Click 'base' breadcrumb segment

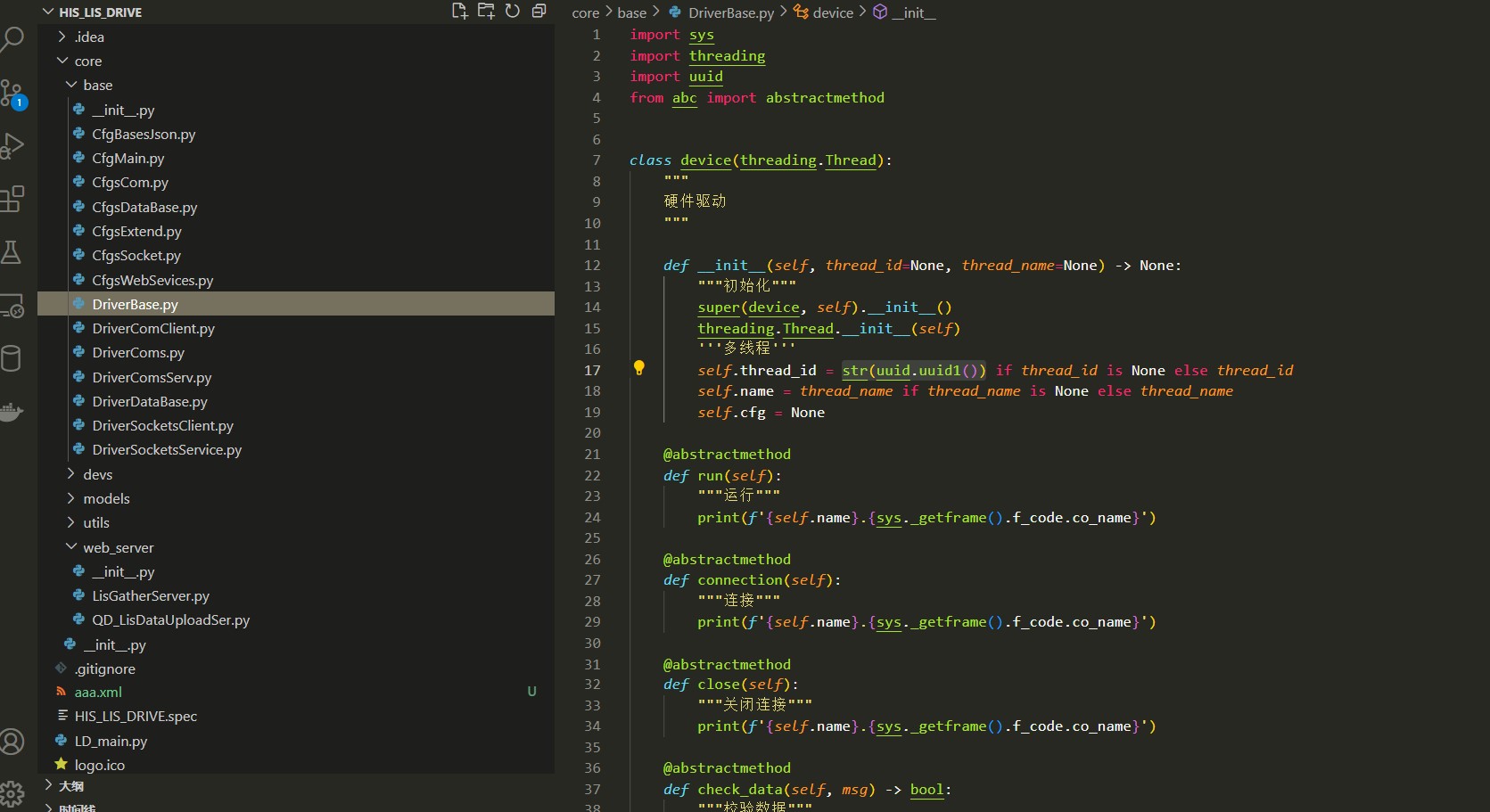coord(631,12)
